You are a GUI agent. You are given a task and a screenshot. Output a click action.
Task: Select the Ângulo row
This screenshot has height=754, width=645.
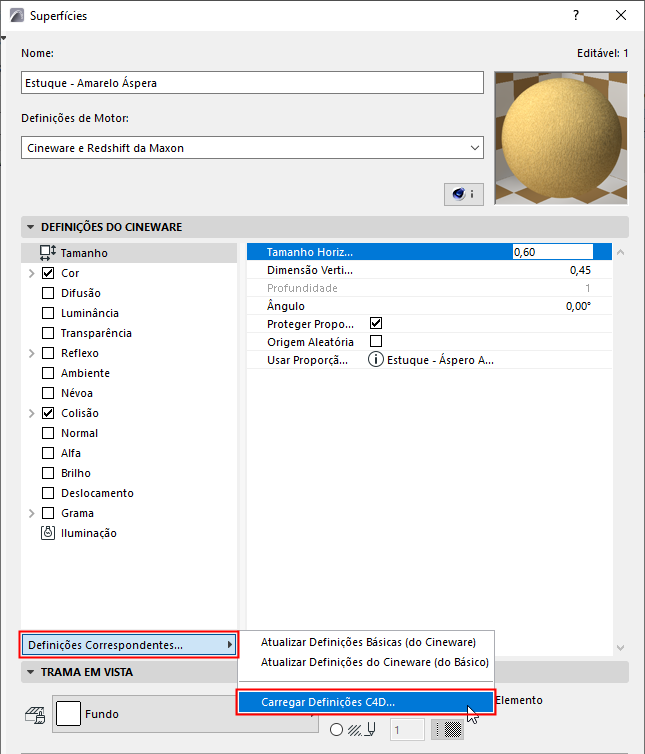[x=429, y=306]
